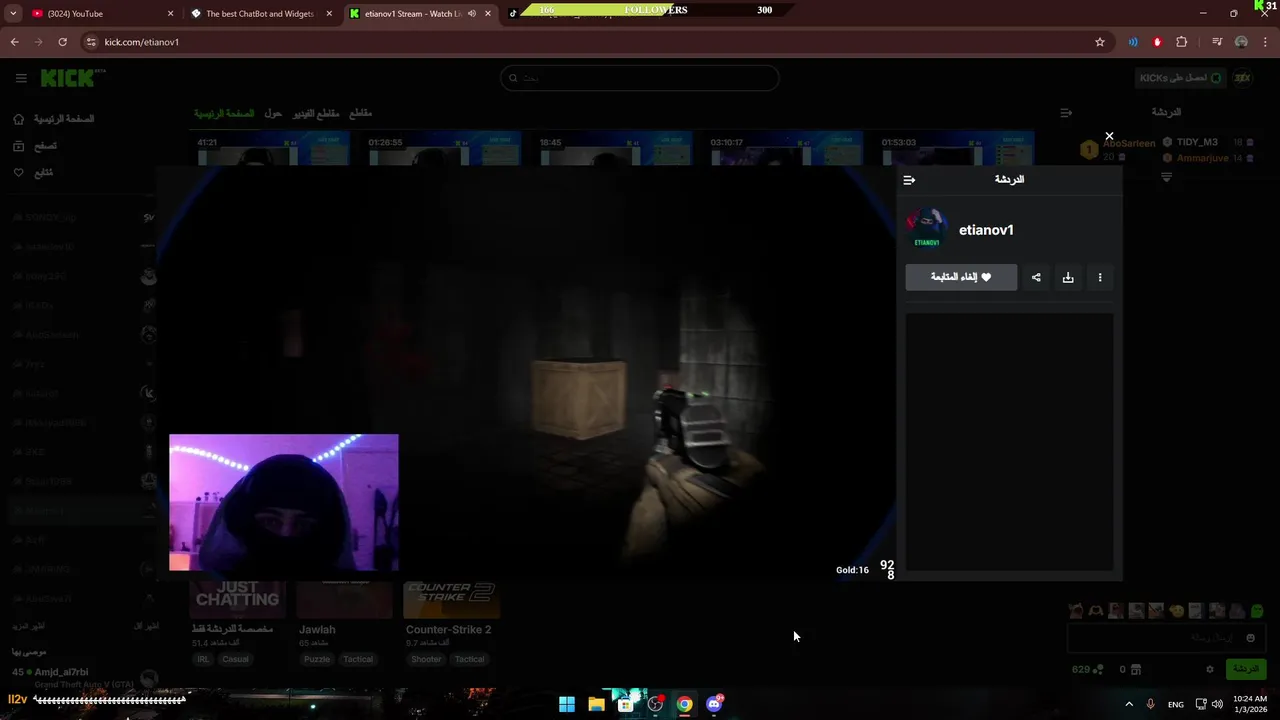The image size is (1280, 720).
Task: Click the Casual tag
Action: [235, 660]
